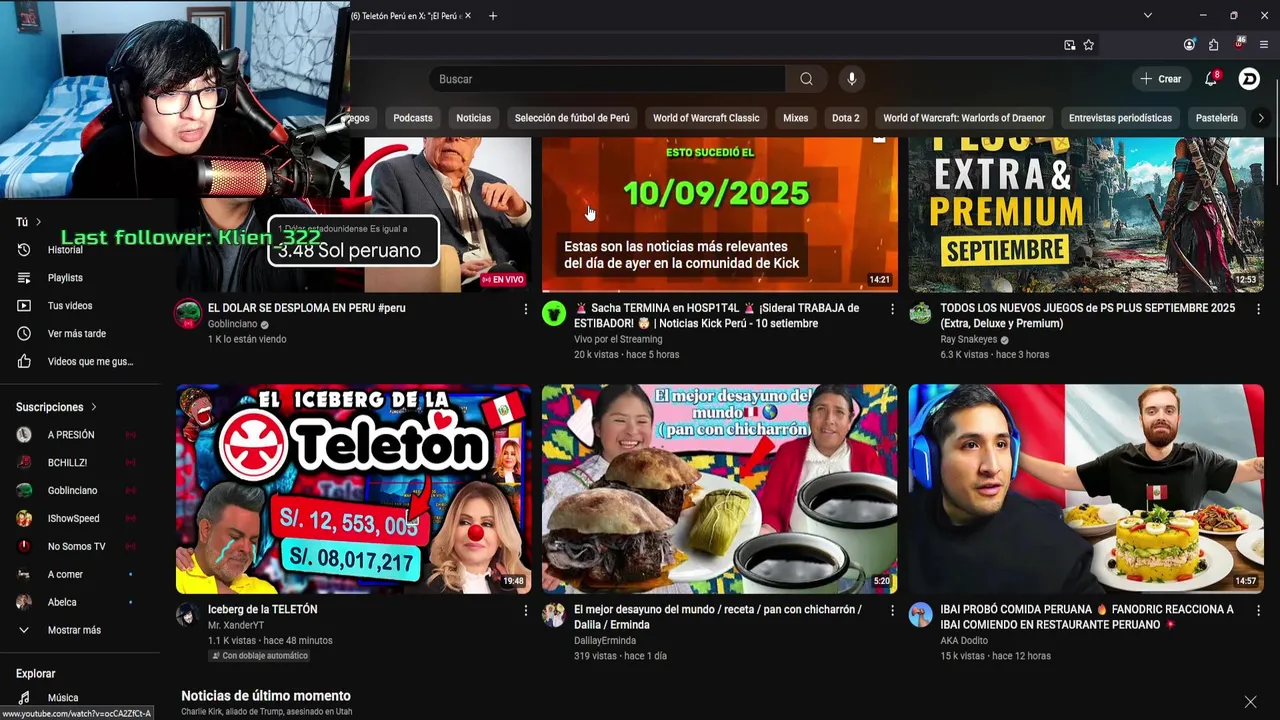
Task: Click Iceberg de la TELETÓN title
Action: (x=263, y=609)
